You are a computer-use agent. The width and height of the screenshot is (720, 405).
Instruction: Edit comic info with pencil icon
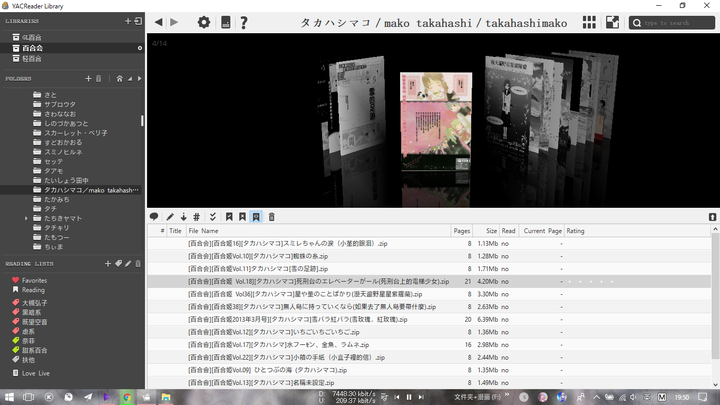tap(170, 217)
